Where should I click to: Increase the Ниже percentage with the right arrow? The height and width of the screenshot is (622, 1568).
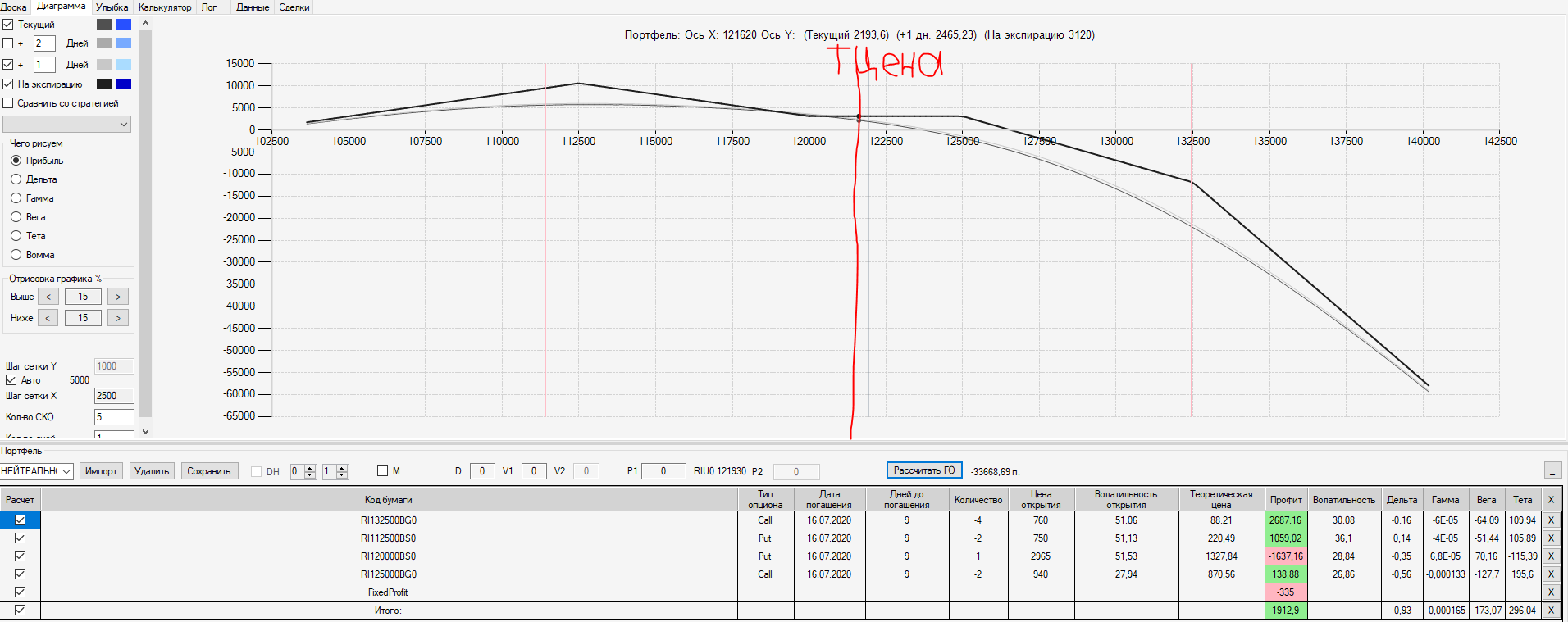coord(118,318)
